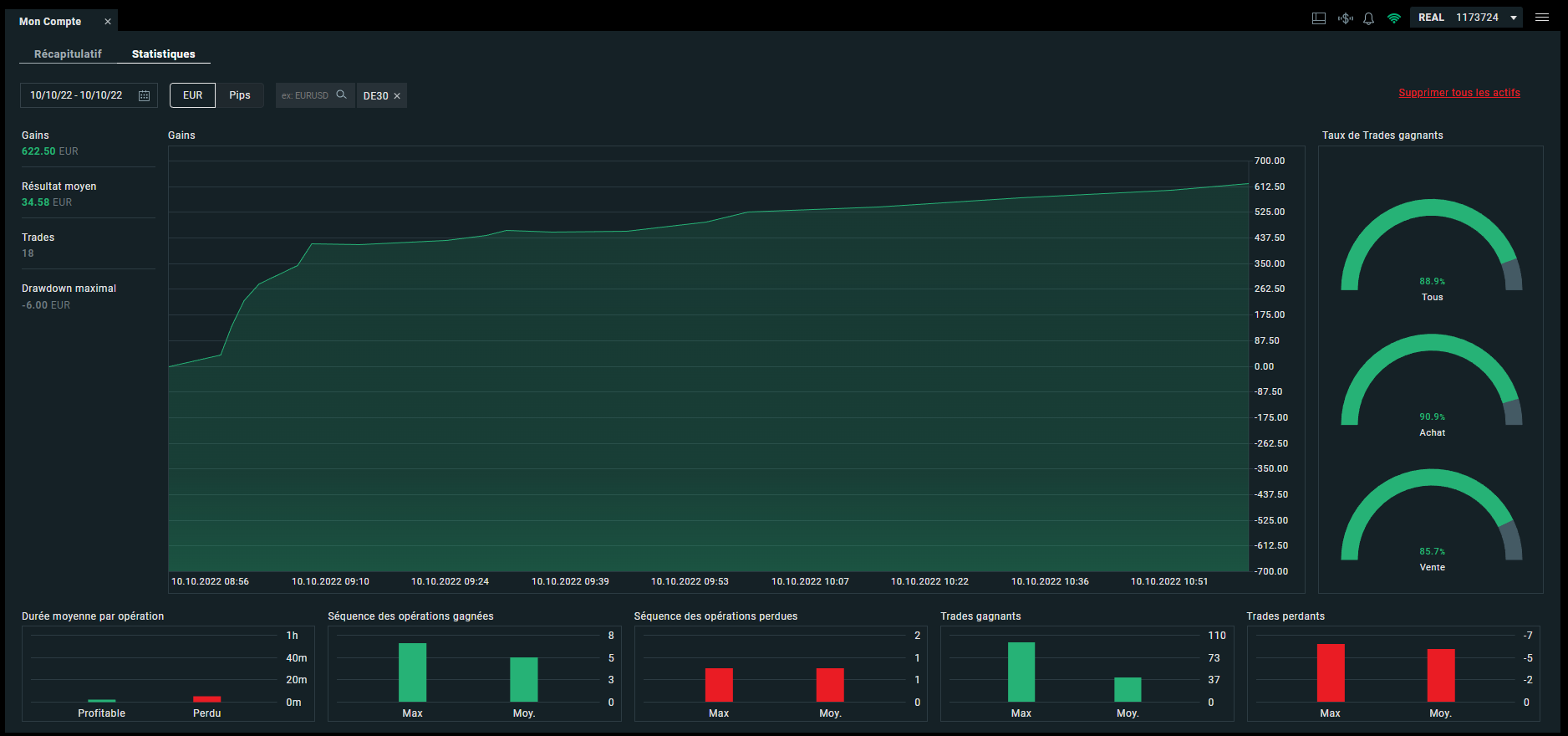
Task: Click Supprimer tous les actifs link
Action: click(1459, 93)
